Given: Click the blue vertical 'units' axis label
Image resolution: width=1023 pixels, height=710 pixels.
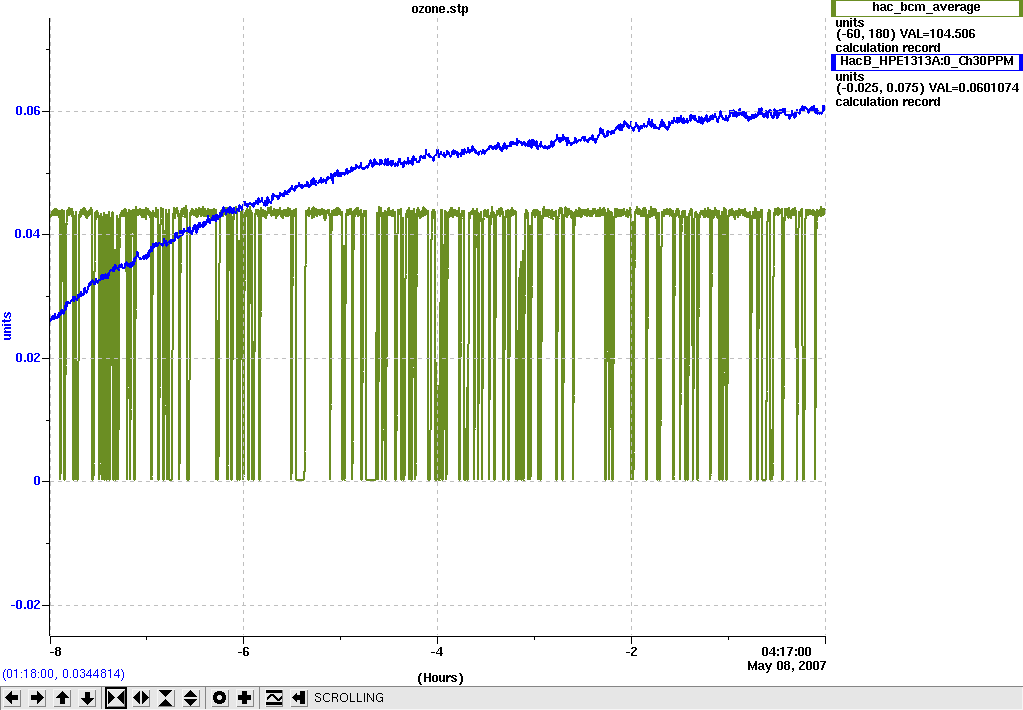Looking at the screenshot, I should (x=7, y=326).
